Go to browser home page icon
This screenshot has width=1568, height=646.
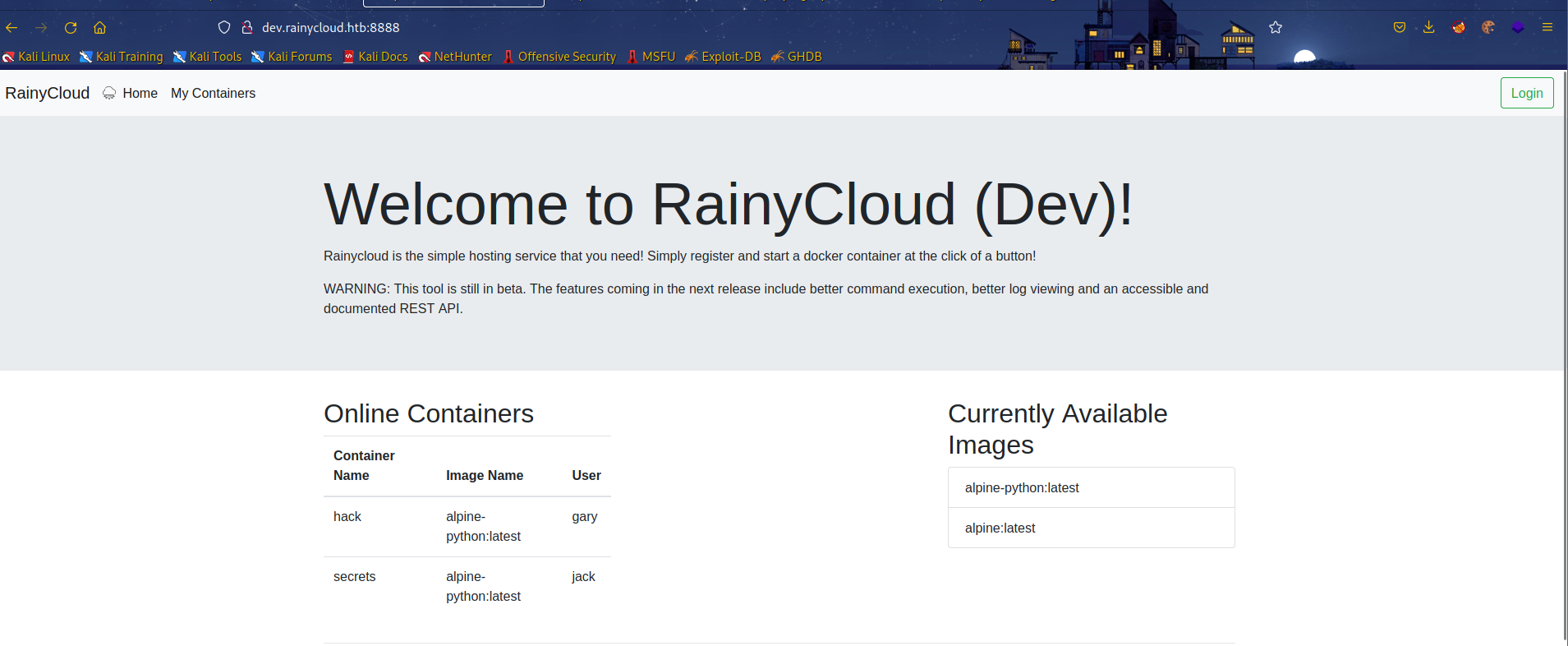100,28
